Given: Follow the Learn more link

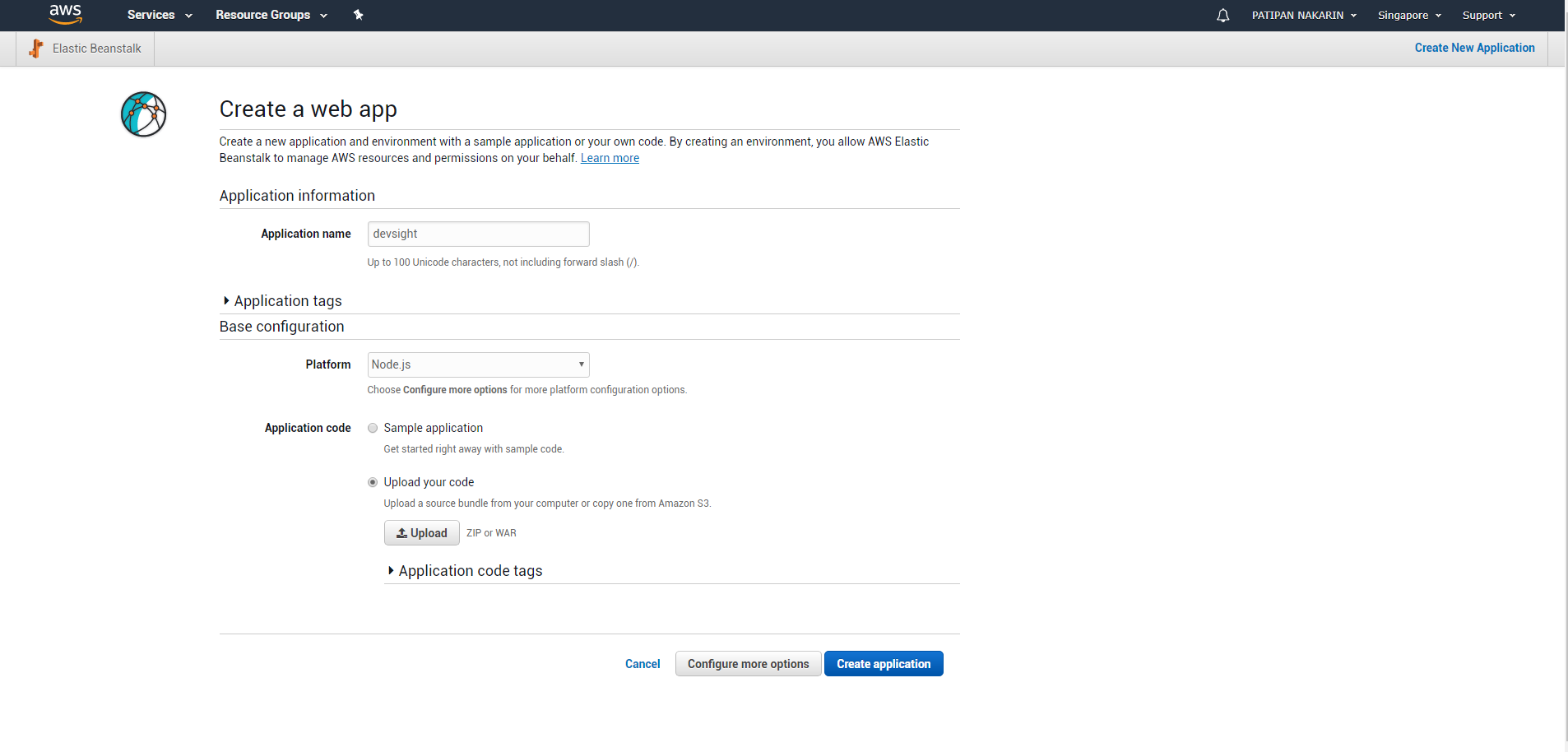Looking at the screenshot, I should pos(610,158).
